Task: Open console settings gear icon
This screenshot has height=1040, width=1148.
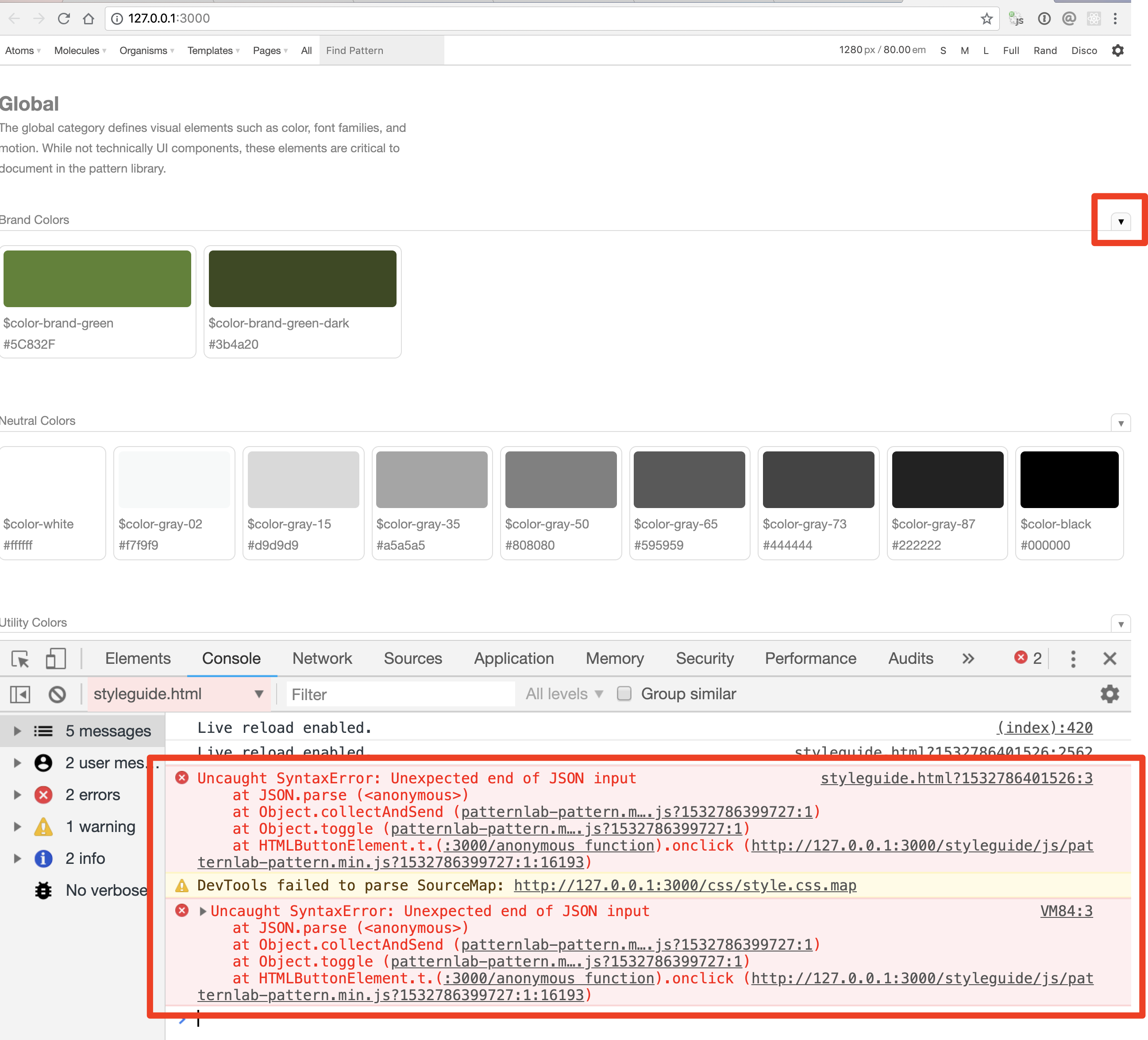Action: tap(1109, 694)
